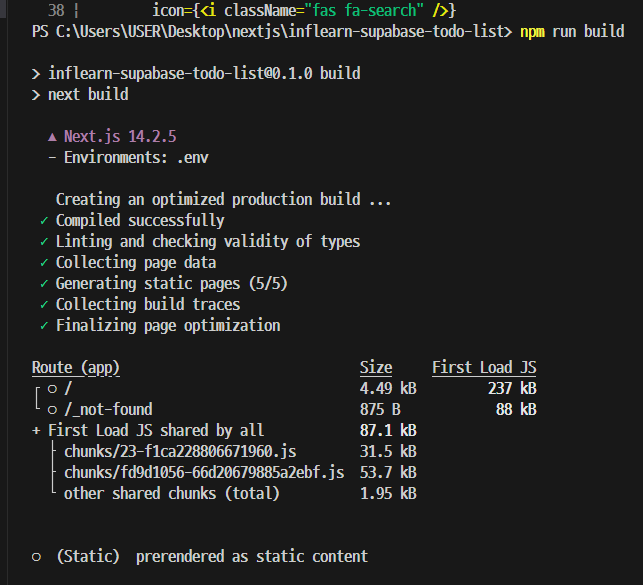The width and height of the screenshot is (643, 585).
Task: Click line number 38 in the editor
Action: point(56,10)
